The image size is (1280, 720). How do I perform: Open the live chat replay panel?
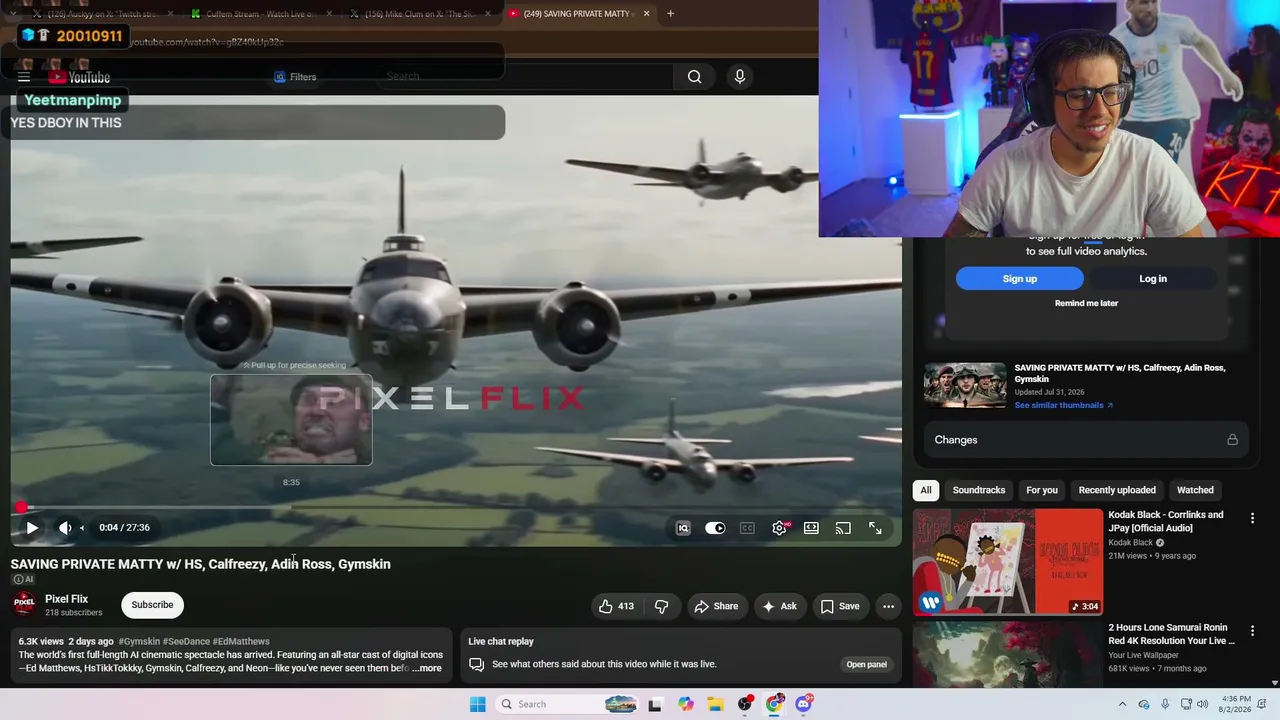(866, 664)
